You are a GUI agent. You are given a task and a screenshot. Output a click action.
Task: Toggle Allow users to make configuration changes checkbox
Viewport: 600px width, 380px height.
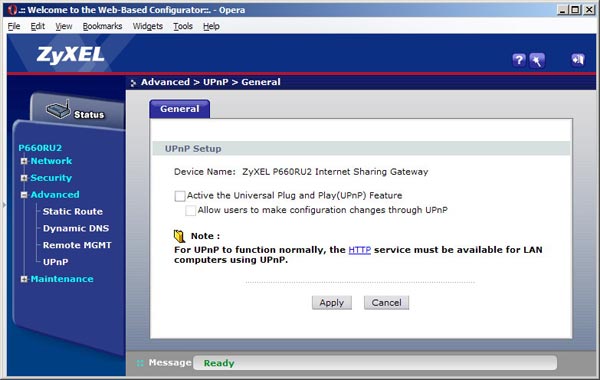(191, 210)
